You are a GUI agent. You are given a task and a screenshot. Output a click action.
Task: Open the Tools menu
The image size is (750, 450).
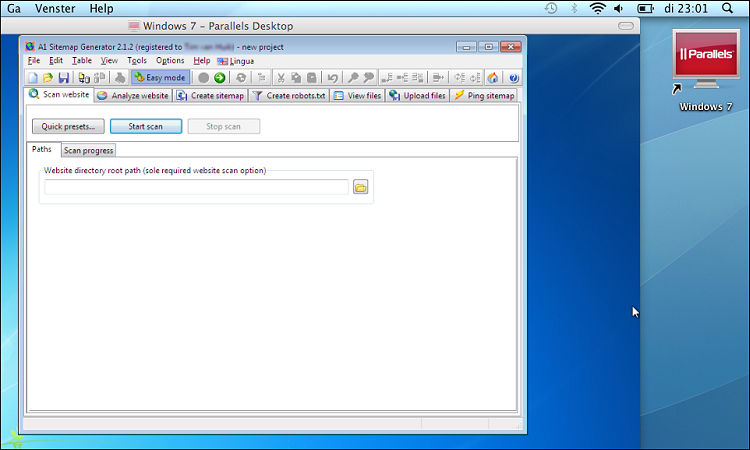[137, 61]
